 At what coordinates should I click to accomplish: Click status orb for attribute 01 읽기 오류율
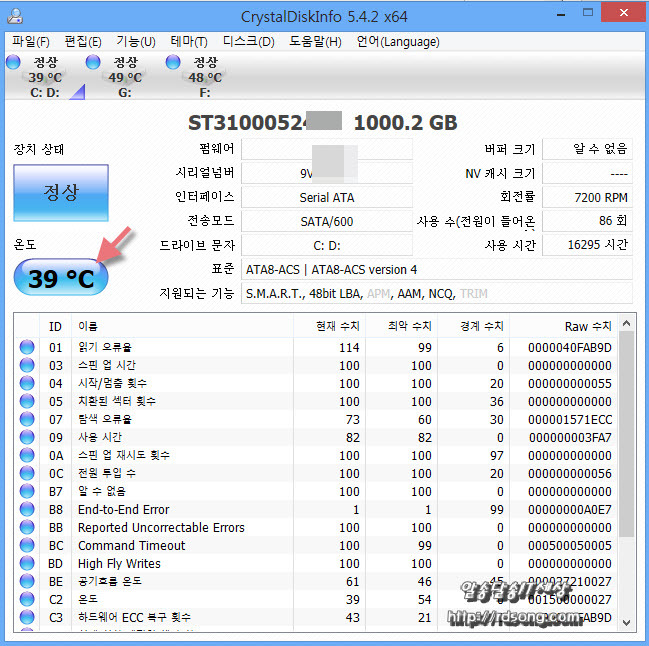click(27, 347)
